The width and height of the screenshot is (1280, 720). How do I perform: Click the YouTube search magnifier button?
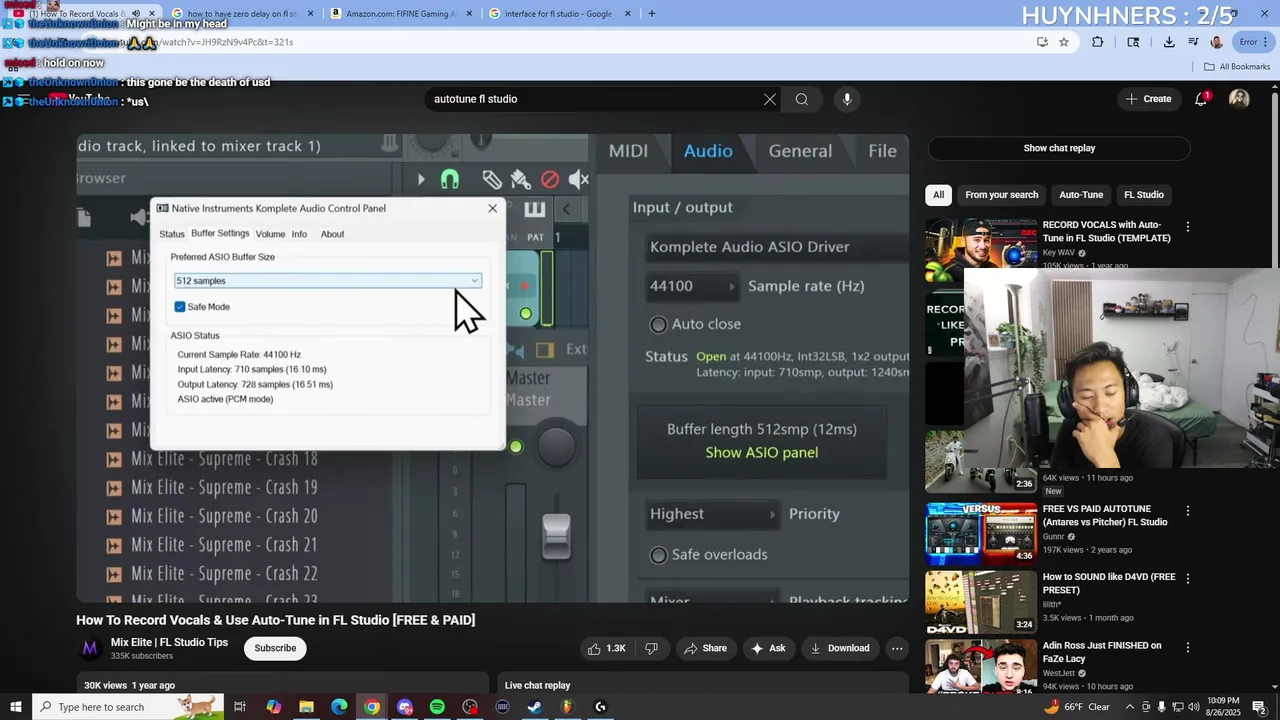tap(801, 99)
